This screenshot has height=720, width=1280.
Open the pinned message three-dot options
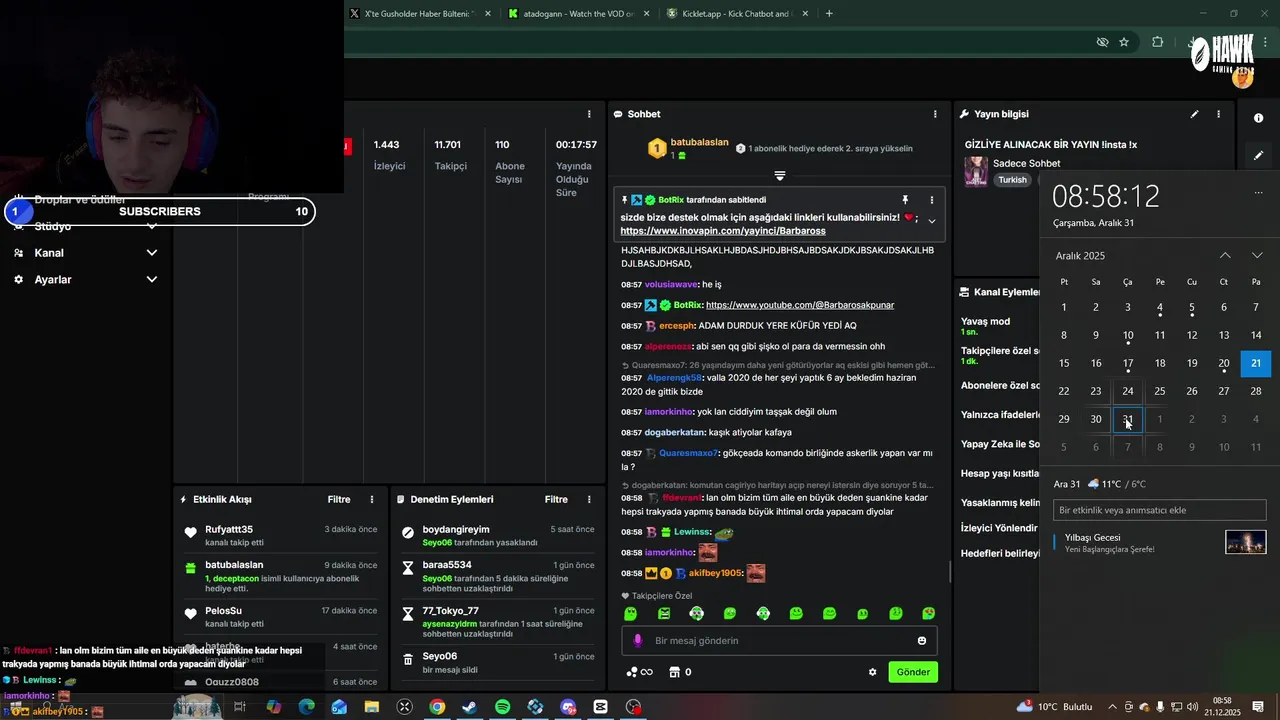coord(931,200)
